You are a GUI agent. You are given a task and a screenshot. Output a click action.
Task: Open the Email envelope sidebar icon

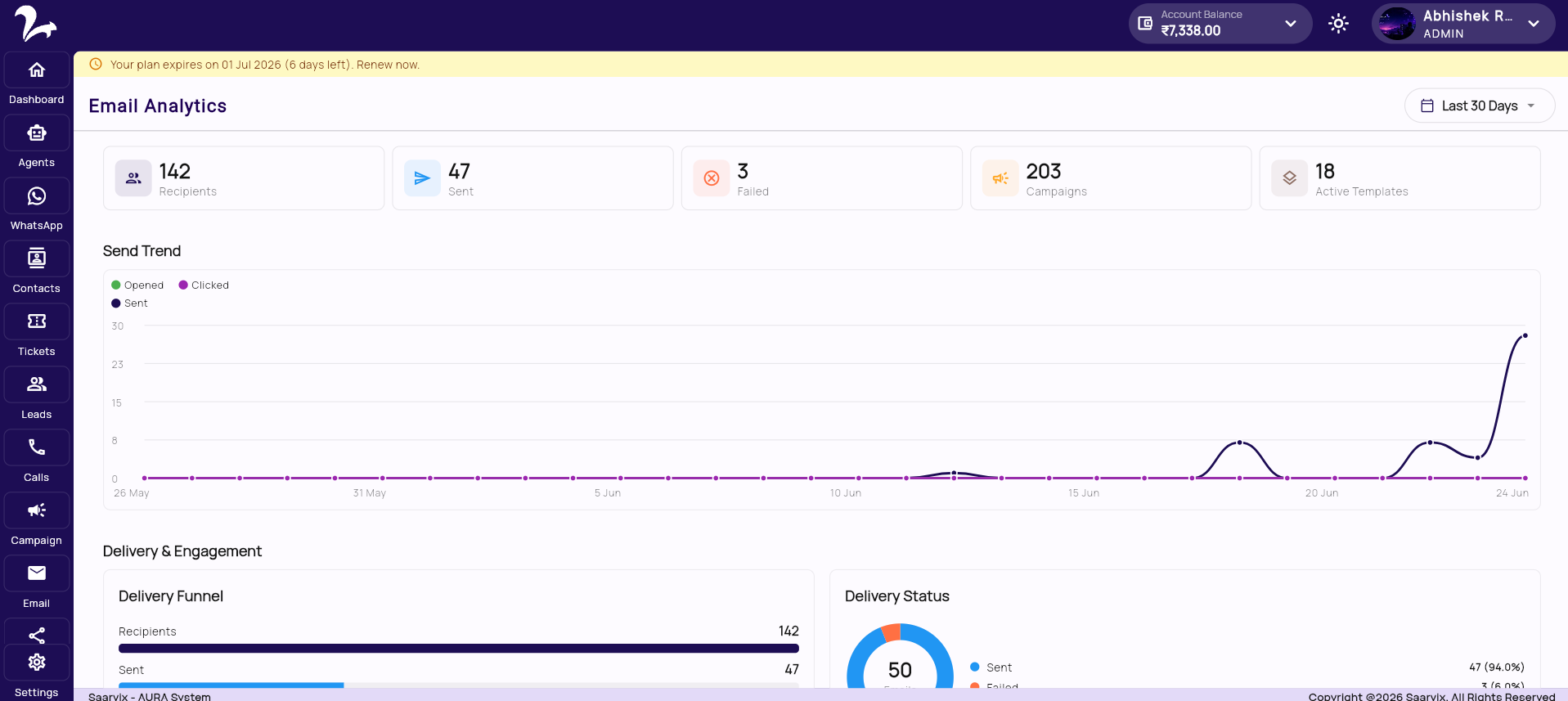point(37,573)
